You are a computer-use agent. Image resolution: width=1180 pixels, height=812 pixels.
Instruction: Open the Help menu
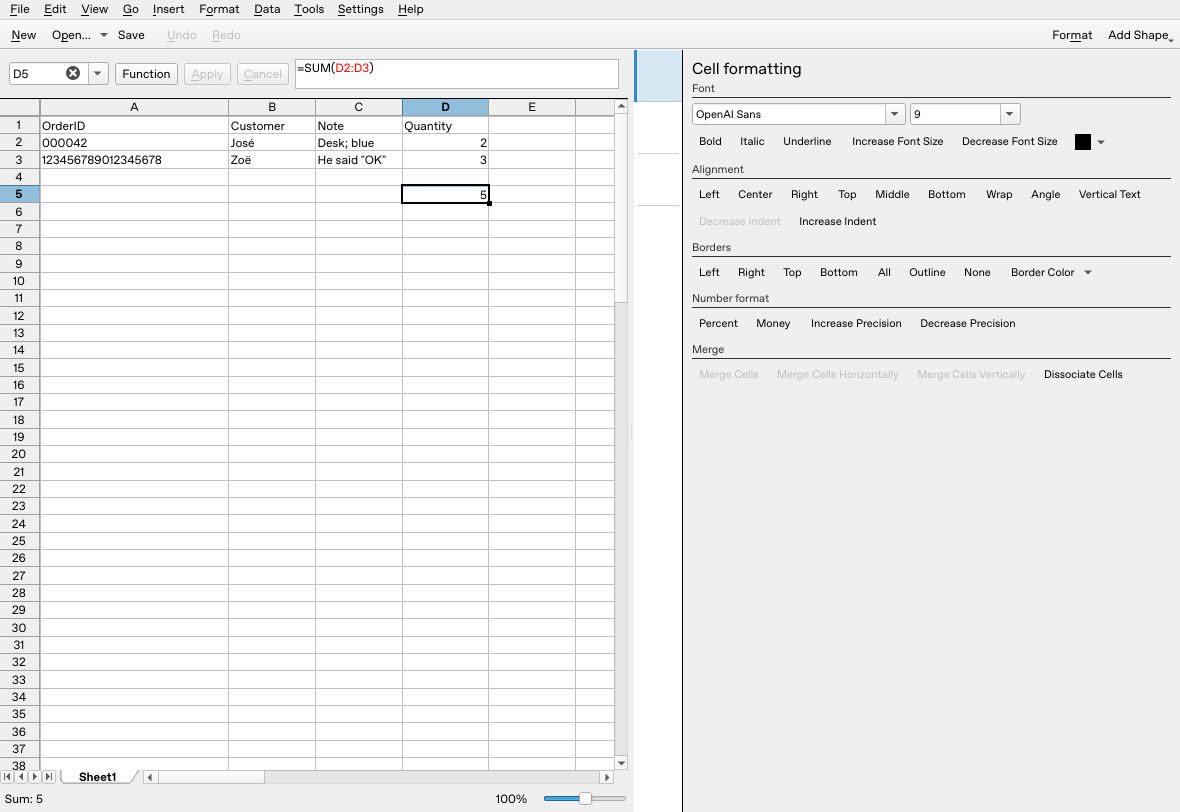[410, 9]
